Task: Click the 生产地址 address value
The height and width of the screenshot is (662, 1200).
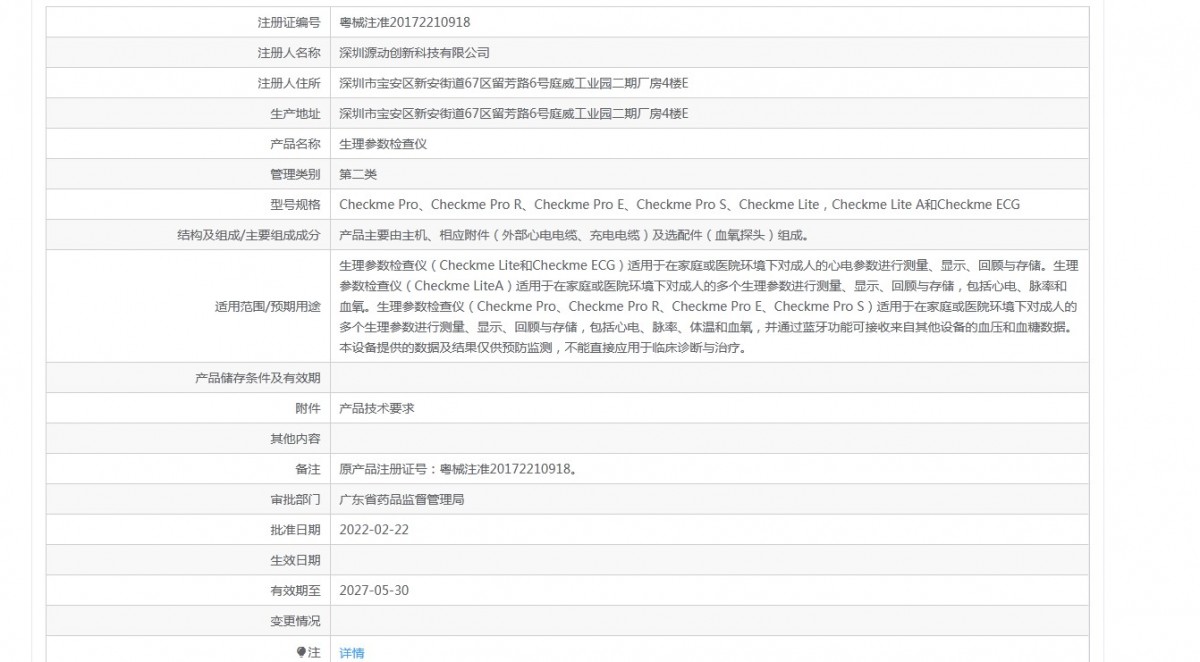Action: 514,113
